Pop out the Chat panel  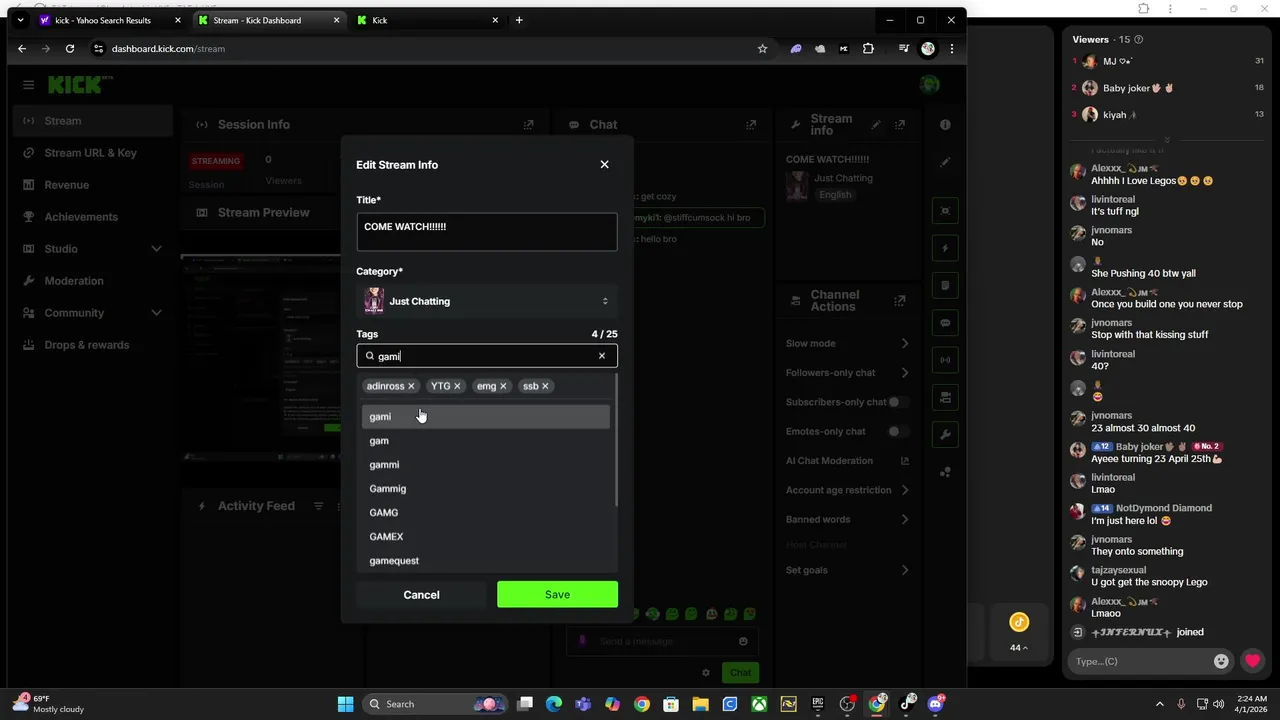point(750,125)
